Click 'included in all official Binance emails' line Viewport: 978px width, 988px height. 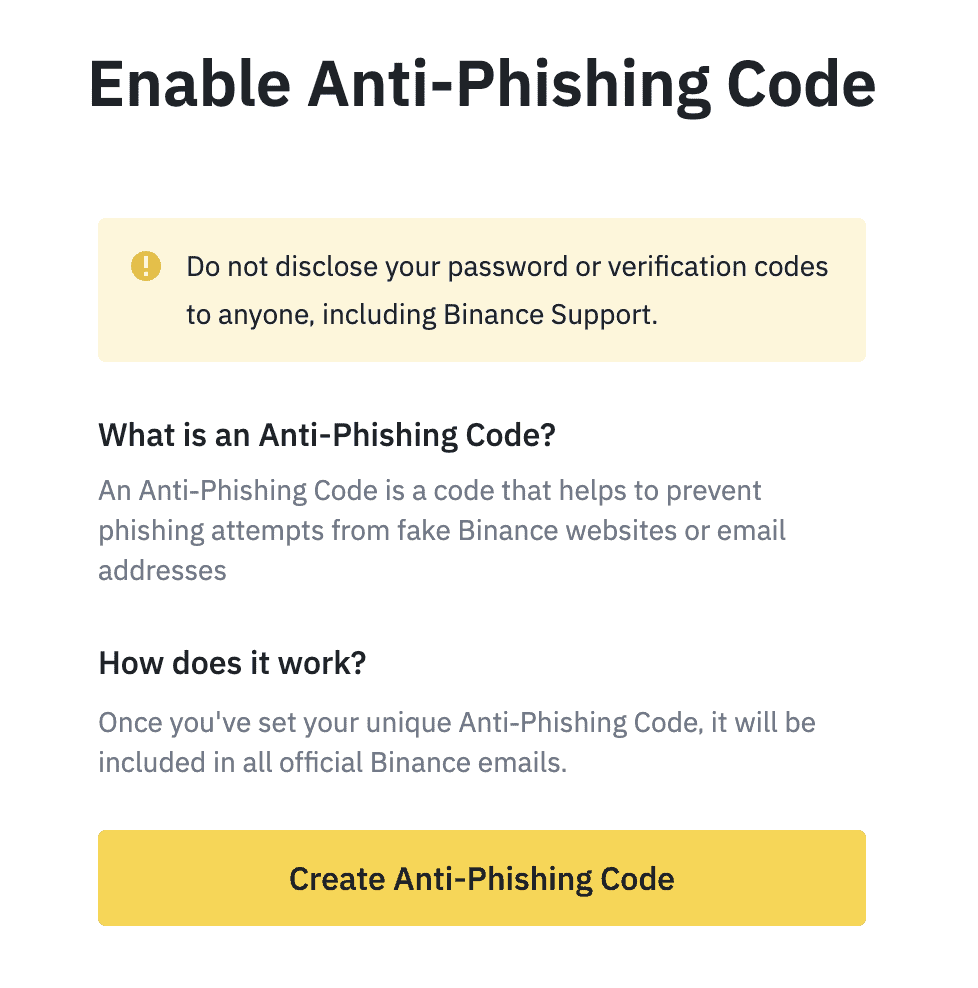(x=333, y=762)
